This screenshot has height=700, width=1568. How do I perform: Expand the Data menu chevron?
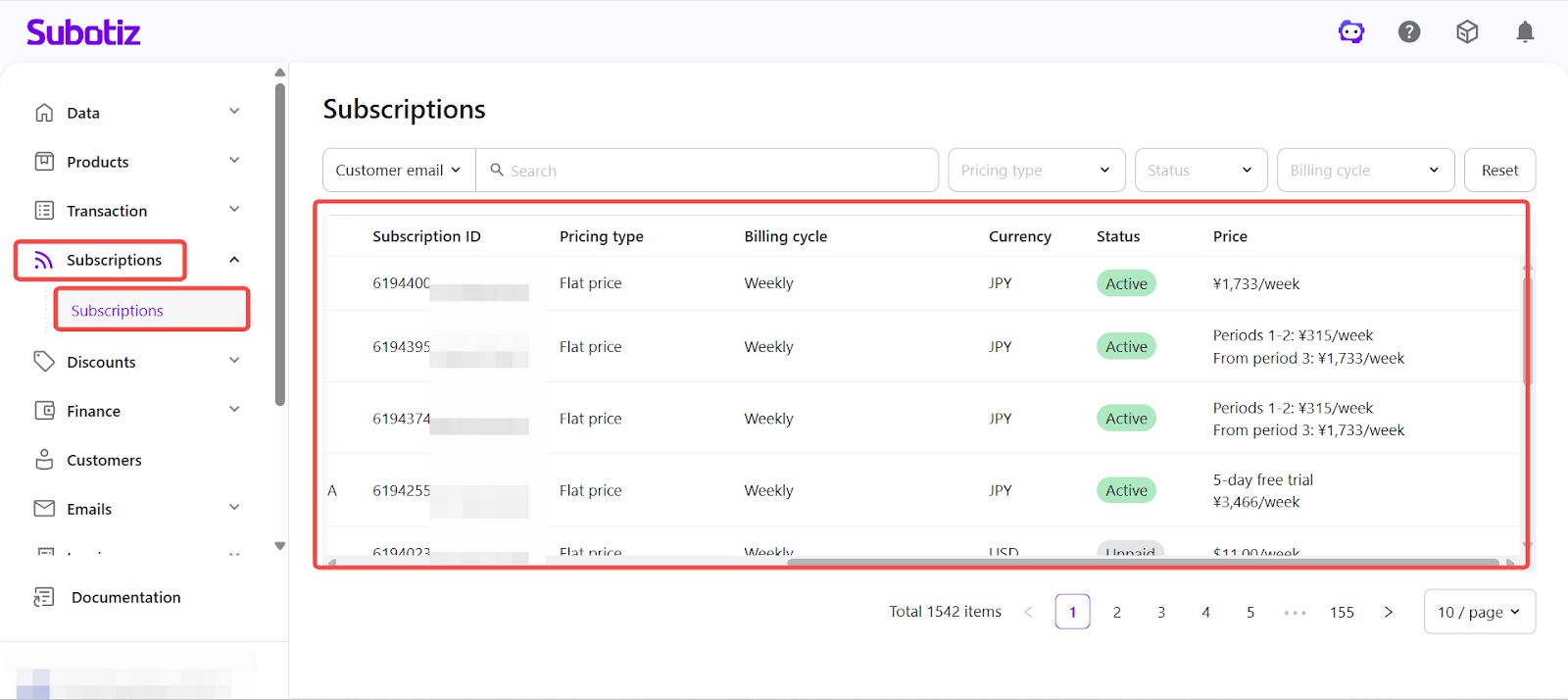tap(234, 112)
